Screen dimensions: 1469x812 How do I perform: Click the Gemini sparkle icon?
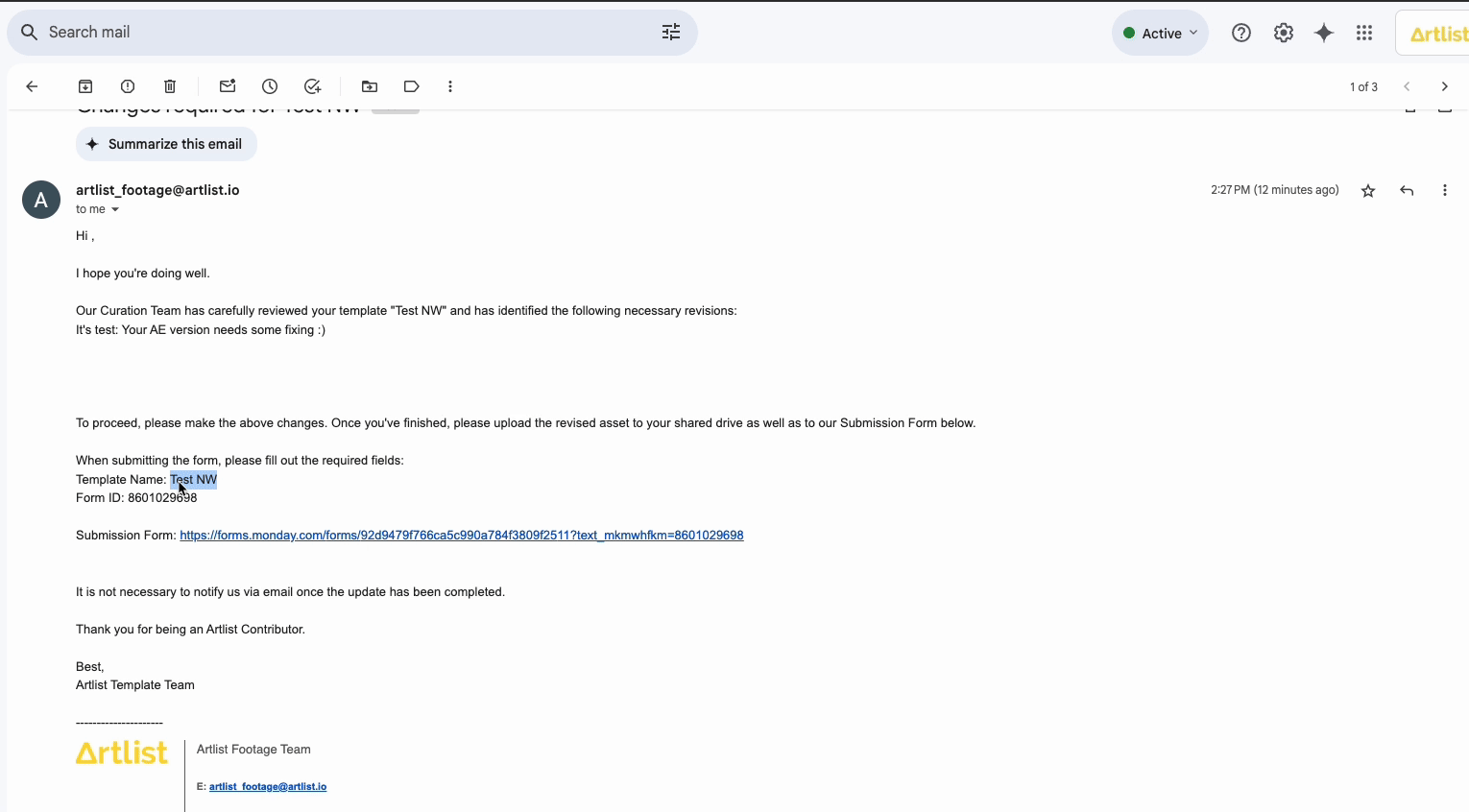(x=1324, y=33)
